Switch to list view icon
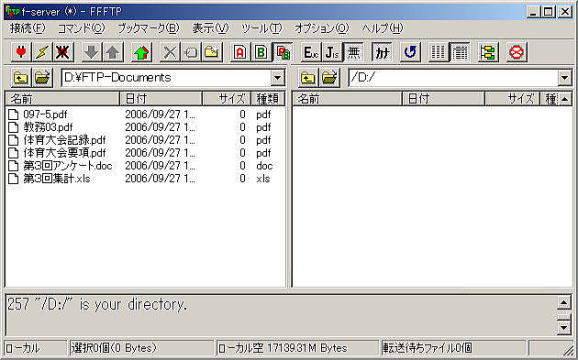The width and height of the screenshot is (578, 360). coord(438,52)
